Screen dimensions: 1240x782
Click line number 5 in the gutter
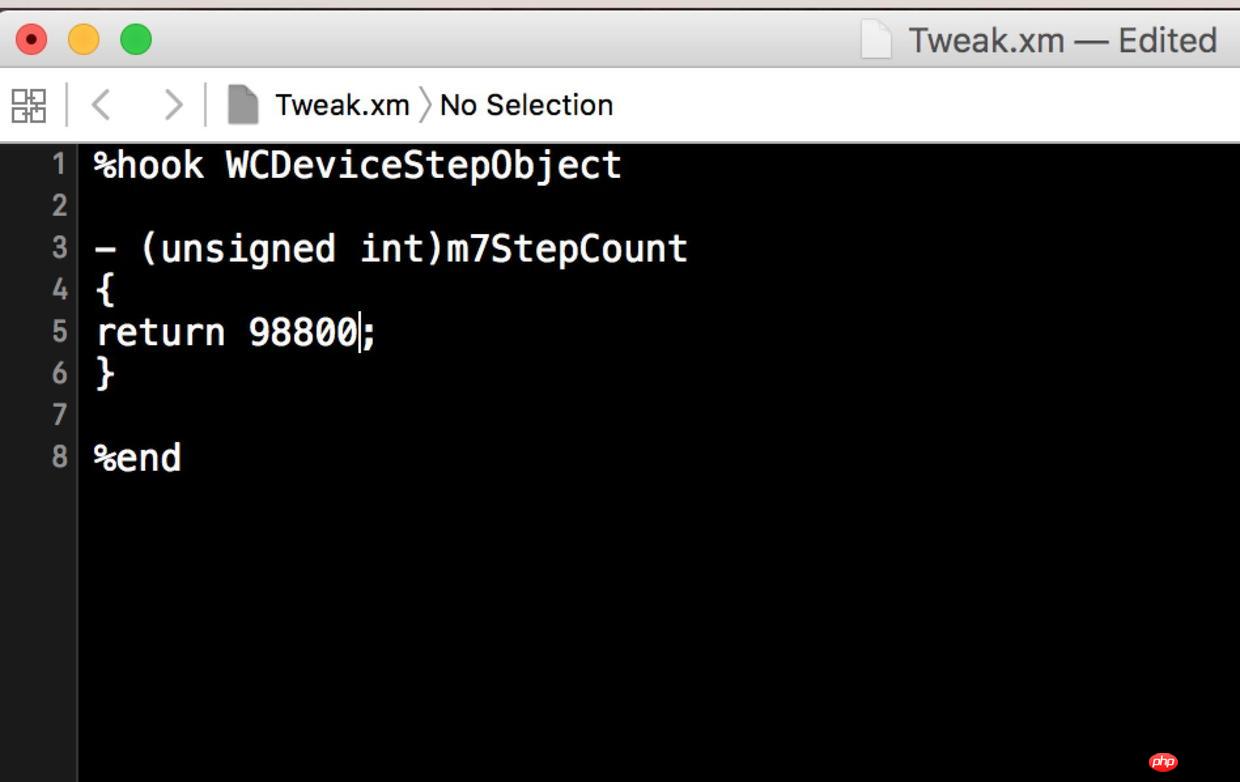(59, 331)
